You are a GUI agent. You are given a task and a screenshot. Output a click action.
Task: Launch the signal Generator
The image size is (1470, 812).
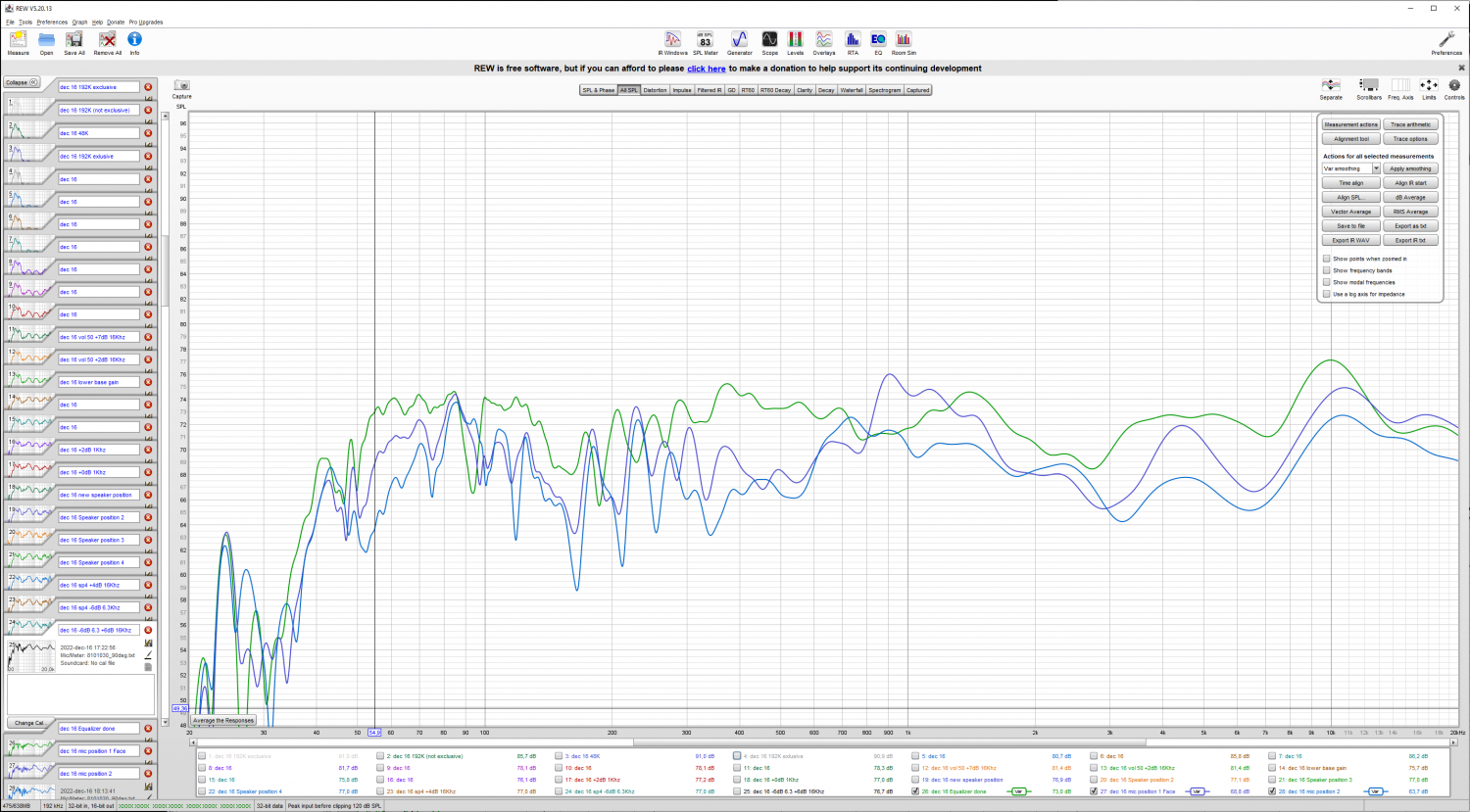tap(739, 39)
